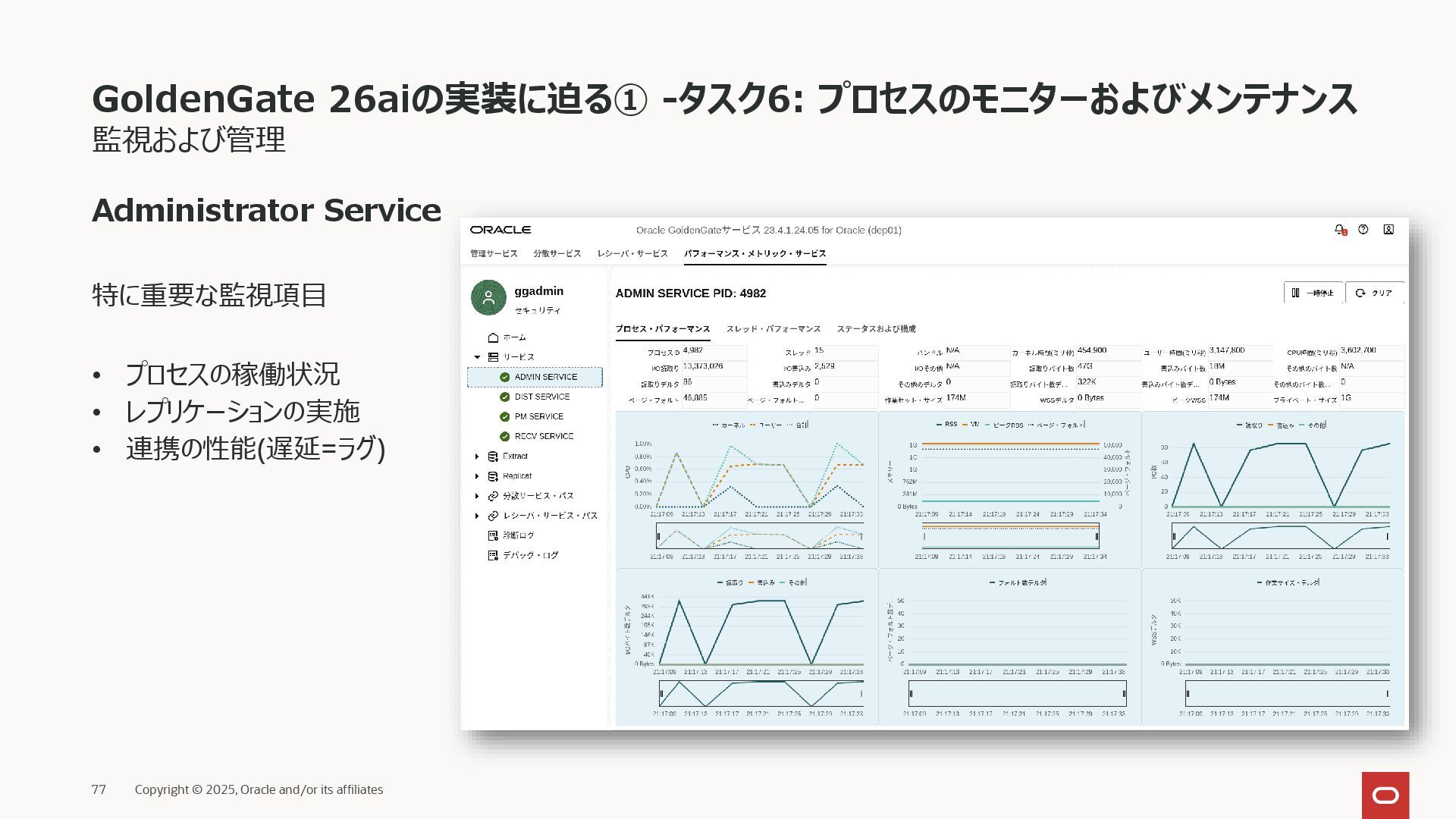Toggle カーネル series in CPU chart legend
This screenshot has width=1456, height=819.
pyautogui.click(x=729, y=425)
